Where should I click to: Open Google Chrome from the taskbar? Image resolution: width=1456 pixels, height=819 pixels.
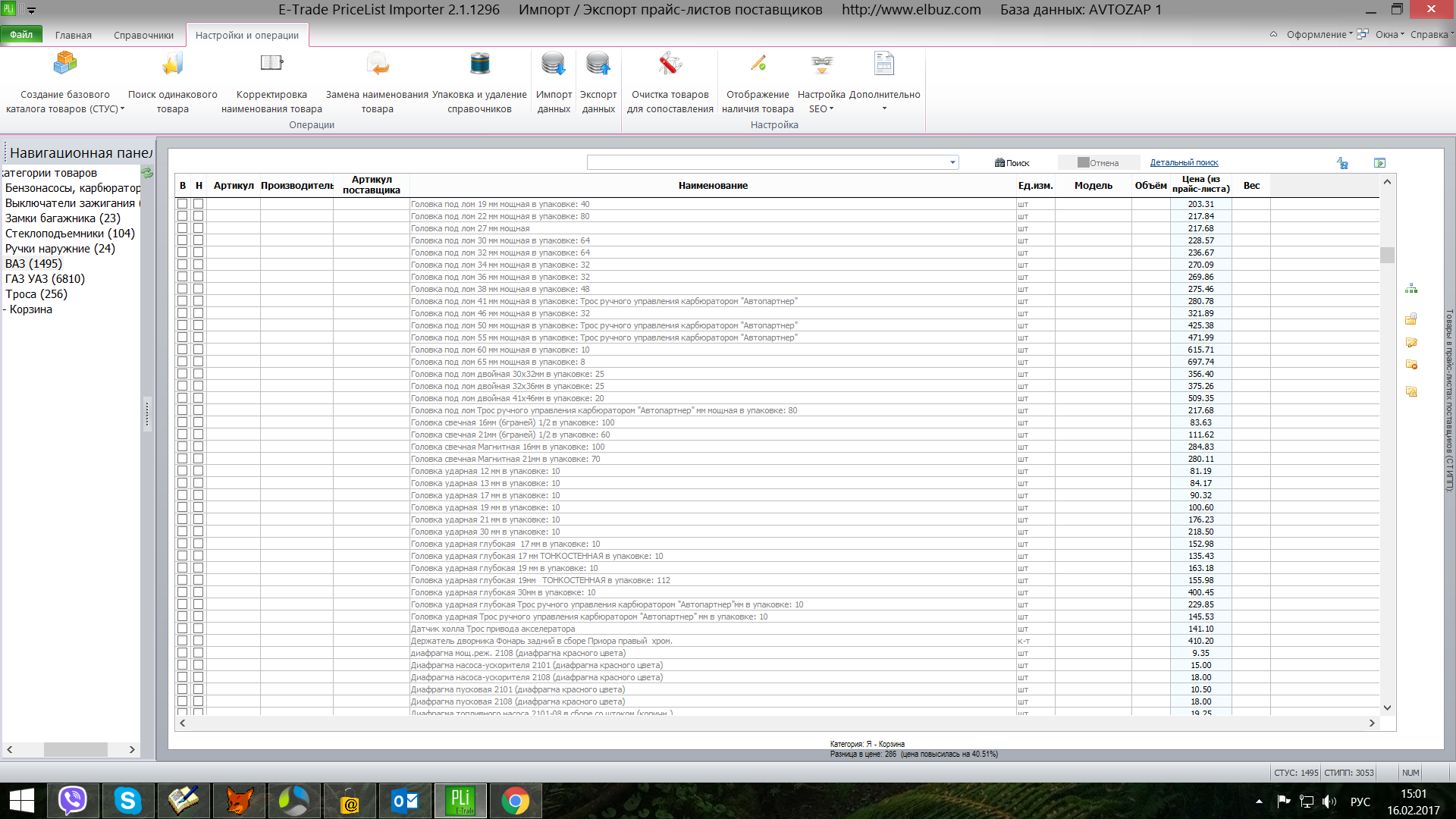pyautogui.click(x=516, y=801)
